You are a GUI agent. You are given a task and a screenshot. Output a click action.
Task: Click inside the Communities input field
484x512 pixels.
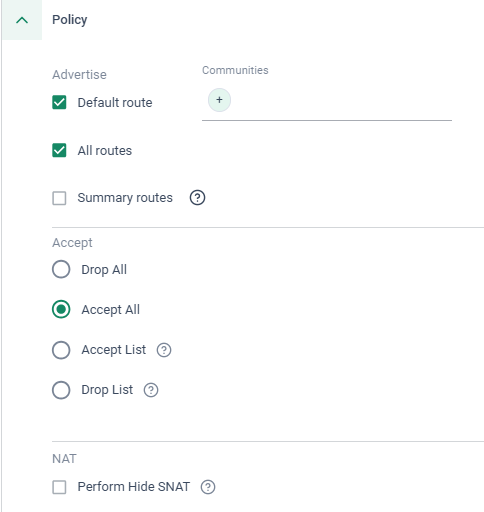tap(340, 100)
